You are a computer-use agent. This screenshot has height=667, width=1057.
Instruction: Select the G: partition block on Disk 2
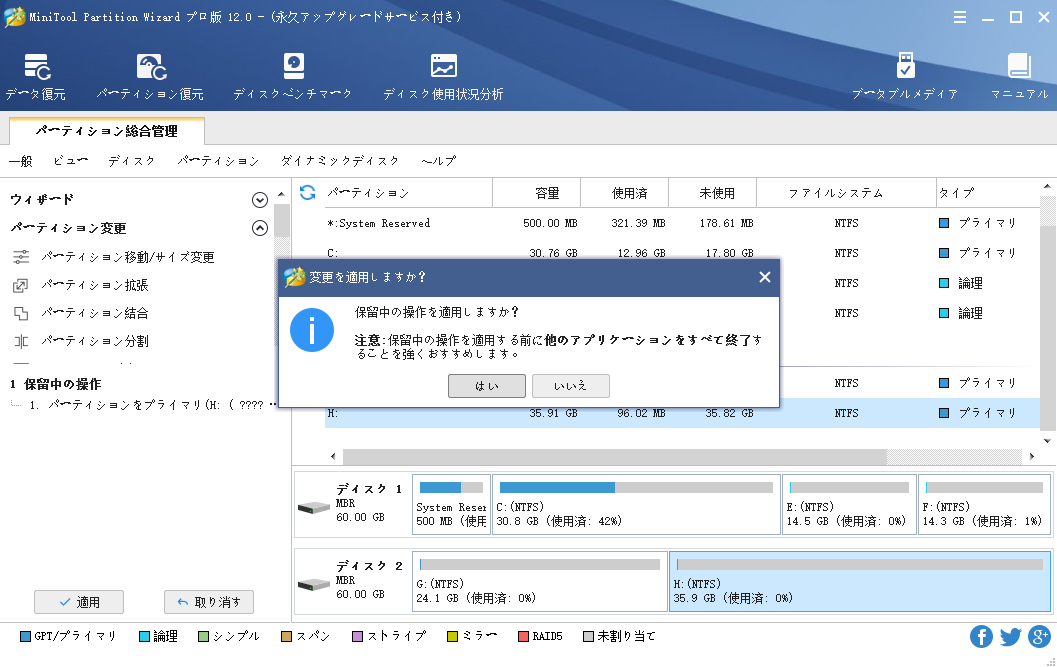pos(539,581)
